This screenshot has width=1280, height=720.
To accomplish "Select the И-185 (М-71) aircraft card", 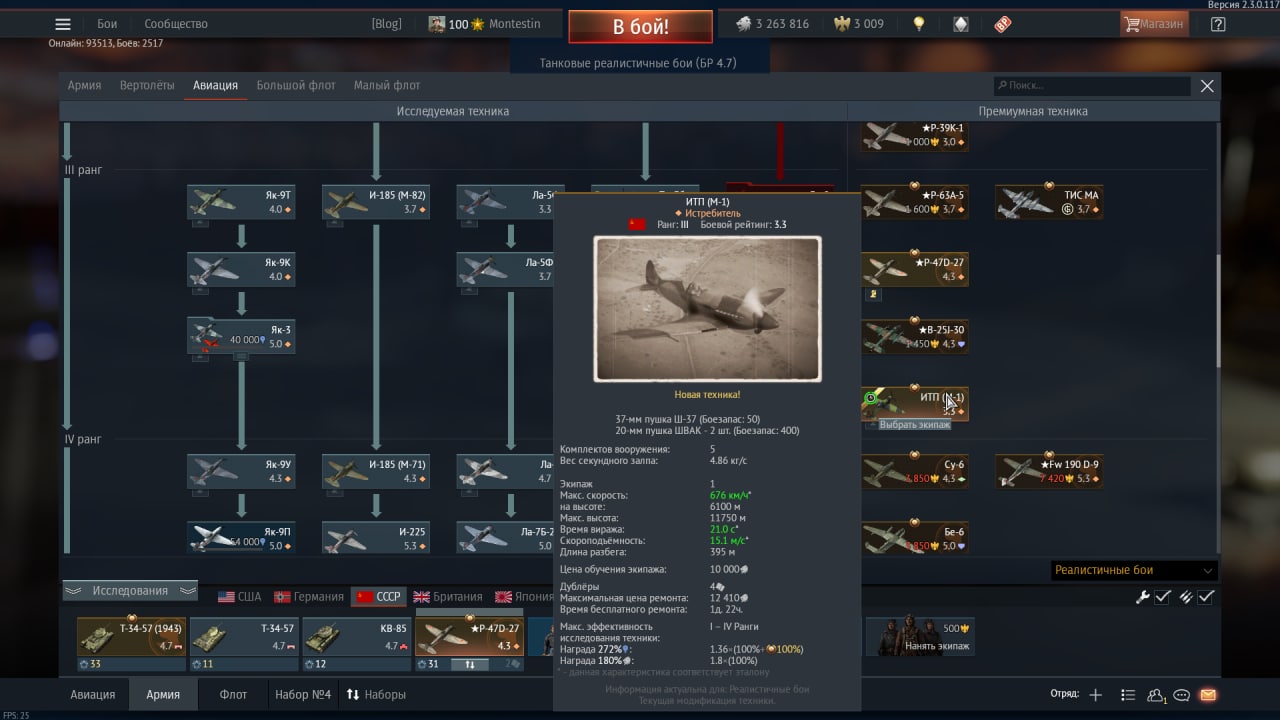I will (376, 471).
